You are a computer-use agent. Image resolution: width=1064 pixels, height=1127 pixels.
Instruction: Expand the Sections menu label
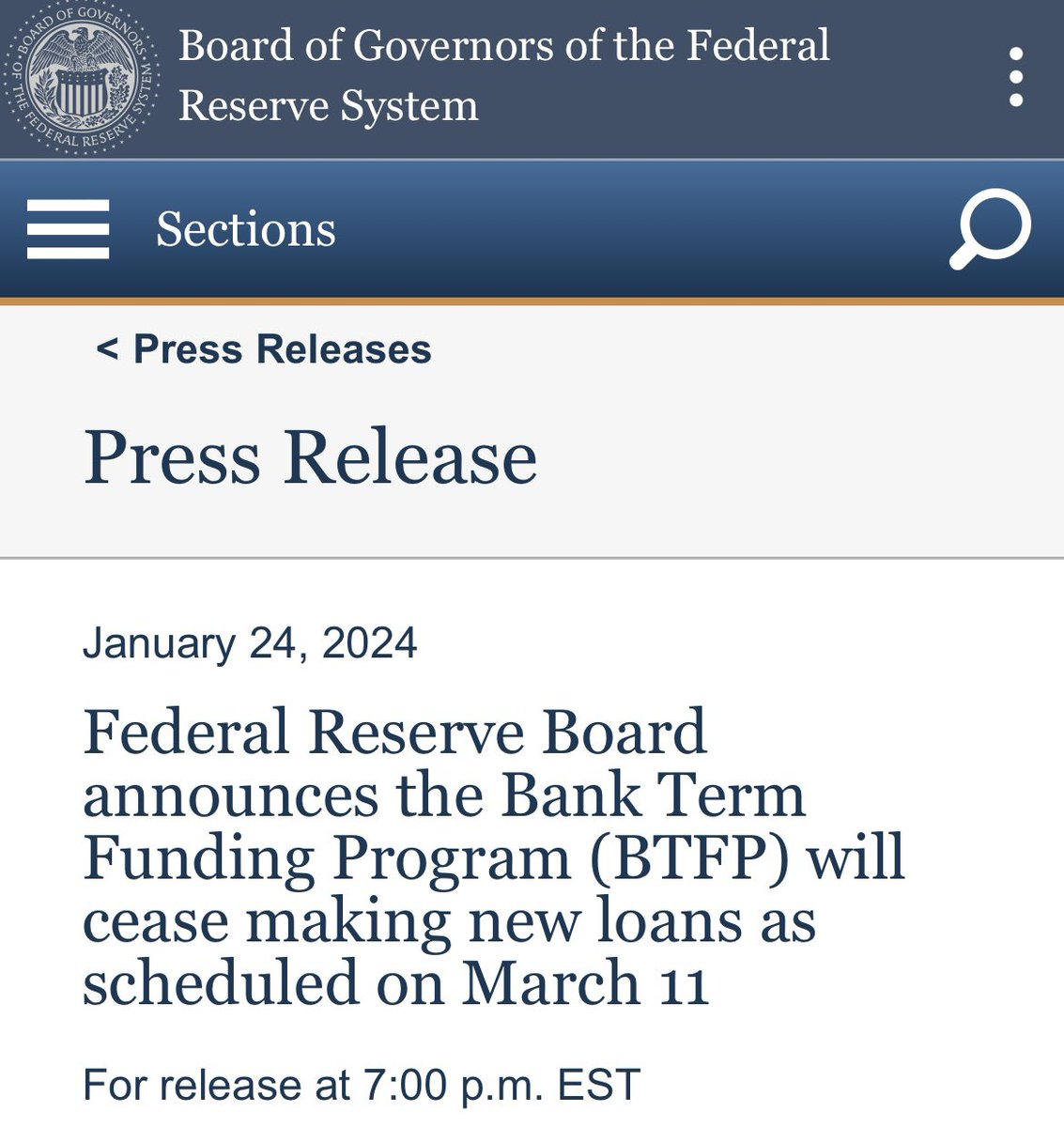(245, 229)
